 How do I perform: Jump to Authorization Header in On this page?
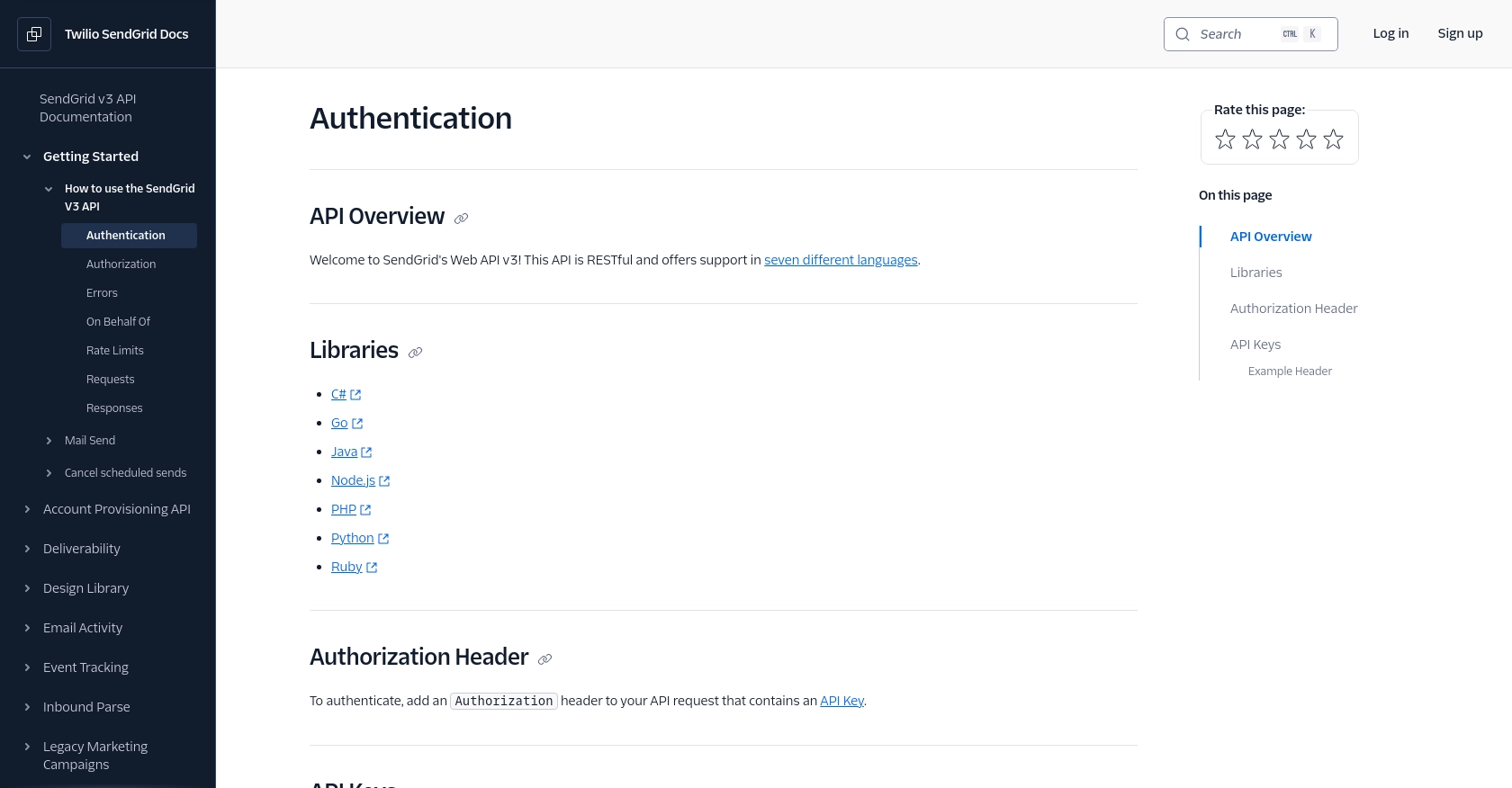point(1293,309)
